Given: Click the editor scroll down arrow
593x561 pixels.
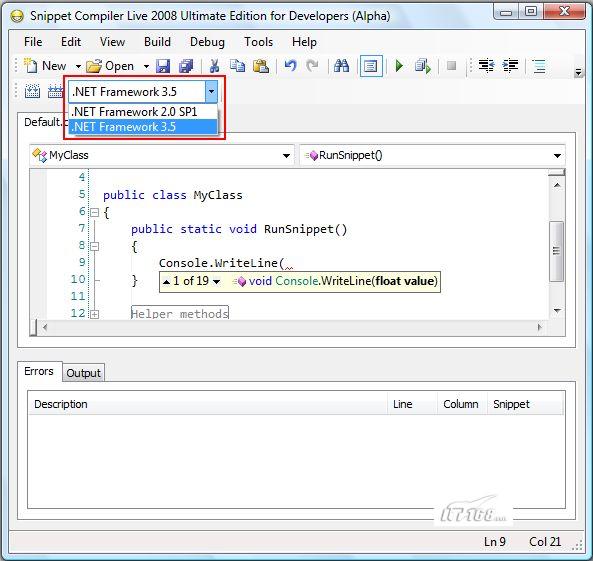Looking at the screenshot, I should [x=557, y=311].
